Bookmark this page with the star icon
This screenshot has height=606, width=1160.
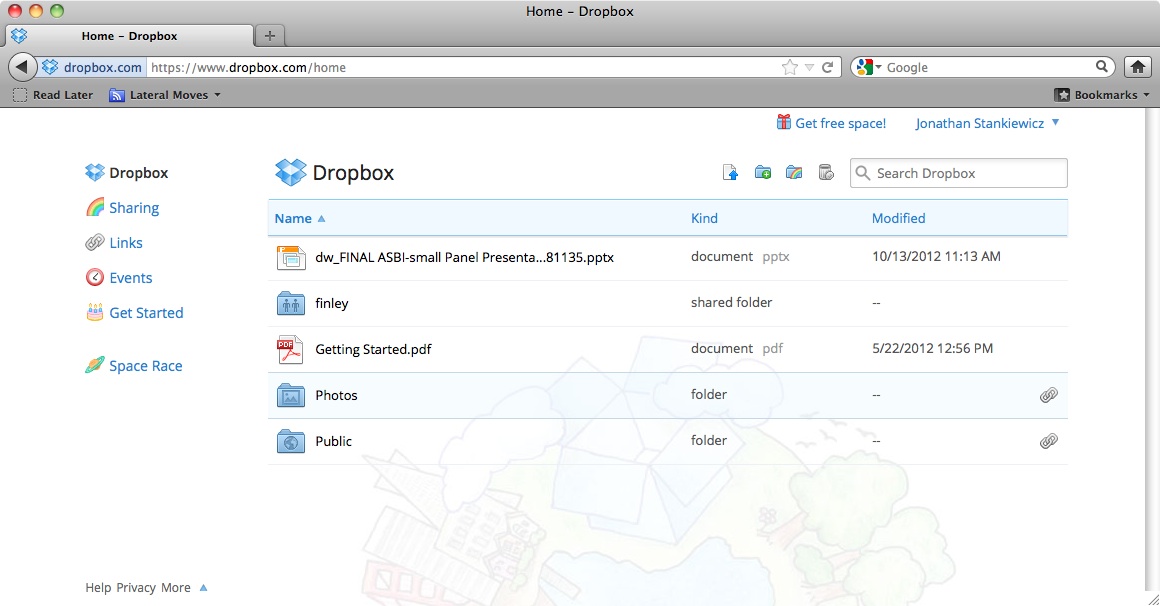[x=789, y=66]
